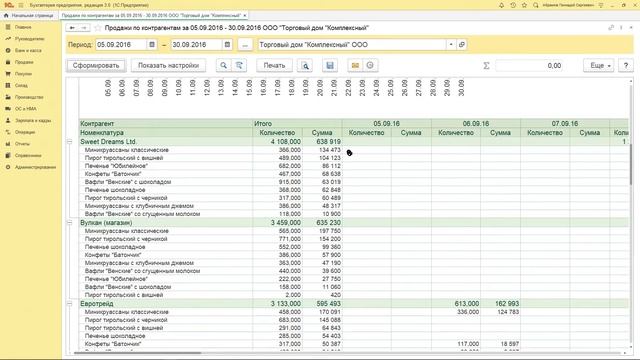Open report schedule clock icon
The height and width of the screenshot is (360, 640).
tap(370, 65)
